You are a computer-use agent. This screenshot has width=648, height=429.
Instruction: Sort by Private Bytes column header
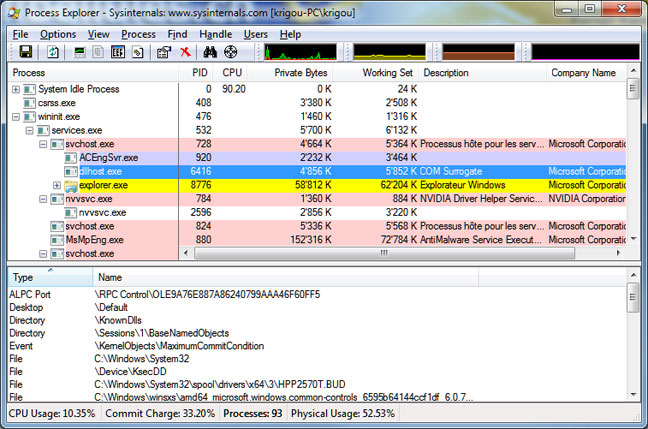[x=290, y=73]
